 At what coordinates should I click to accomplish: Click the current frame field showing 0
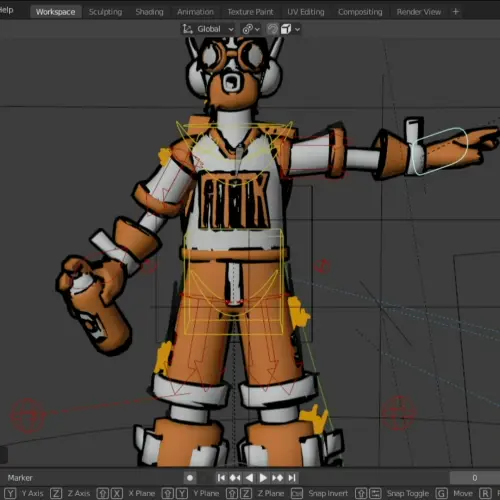(475, 478)
